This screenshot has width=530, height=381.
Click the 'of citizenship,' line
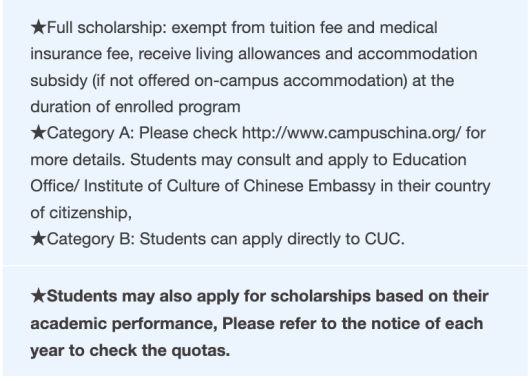click(x=81, y=213)
